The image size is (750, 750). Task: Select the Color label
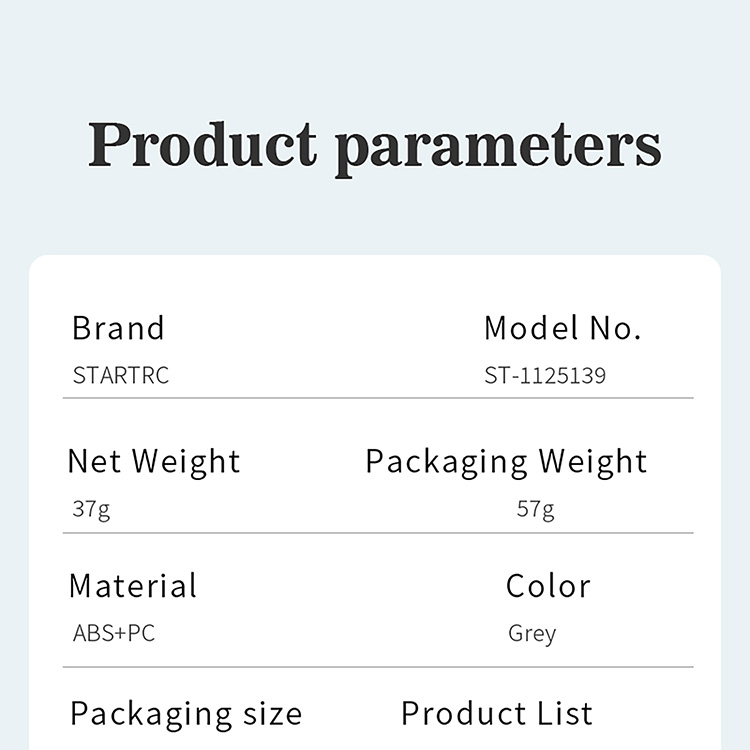[548, 586]
